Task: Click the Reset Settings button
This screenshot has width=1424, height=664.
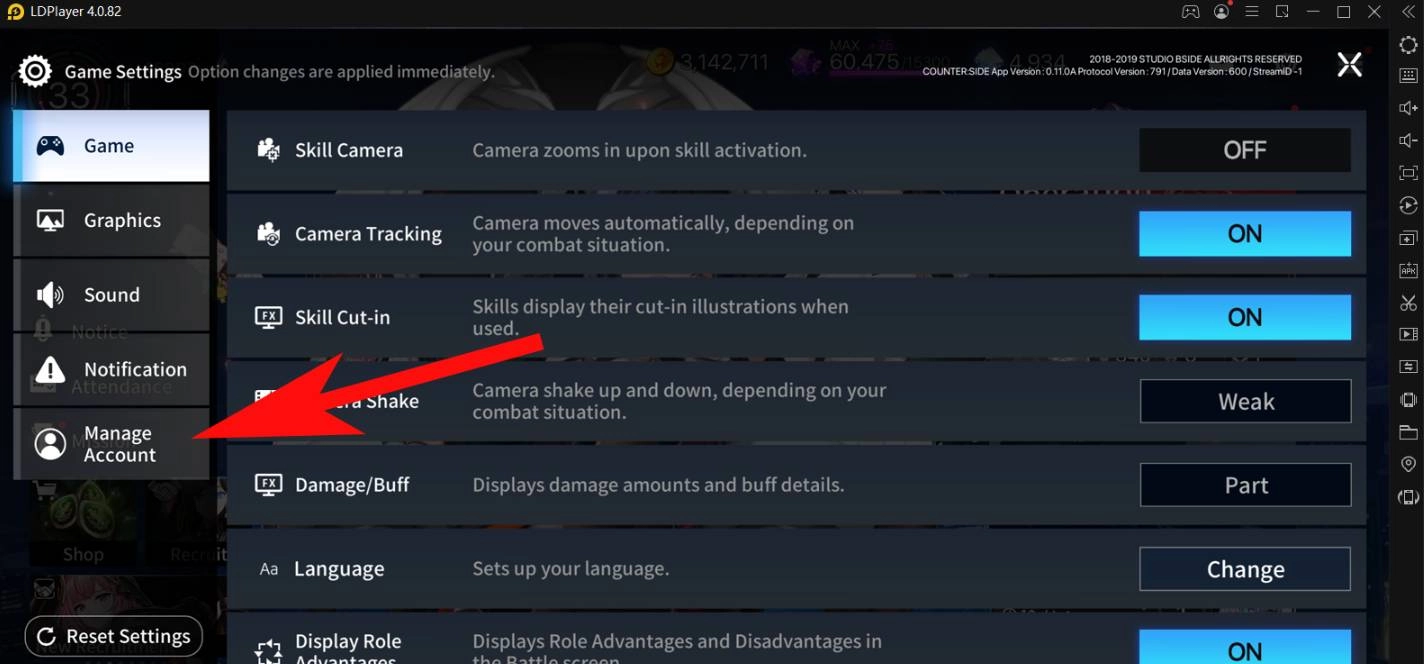Action: point(113,636)
